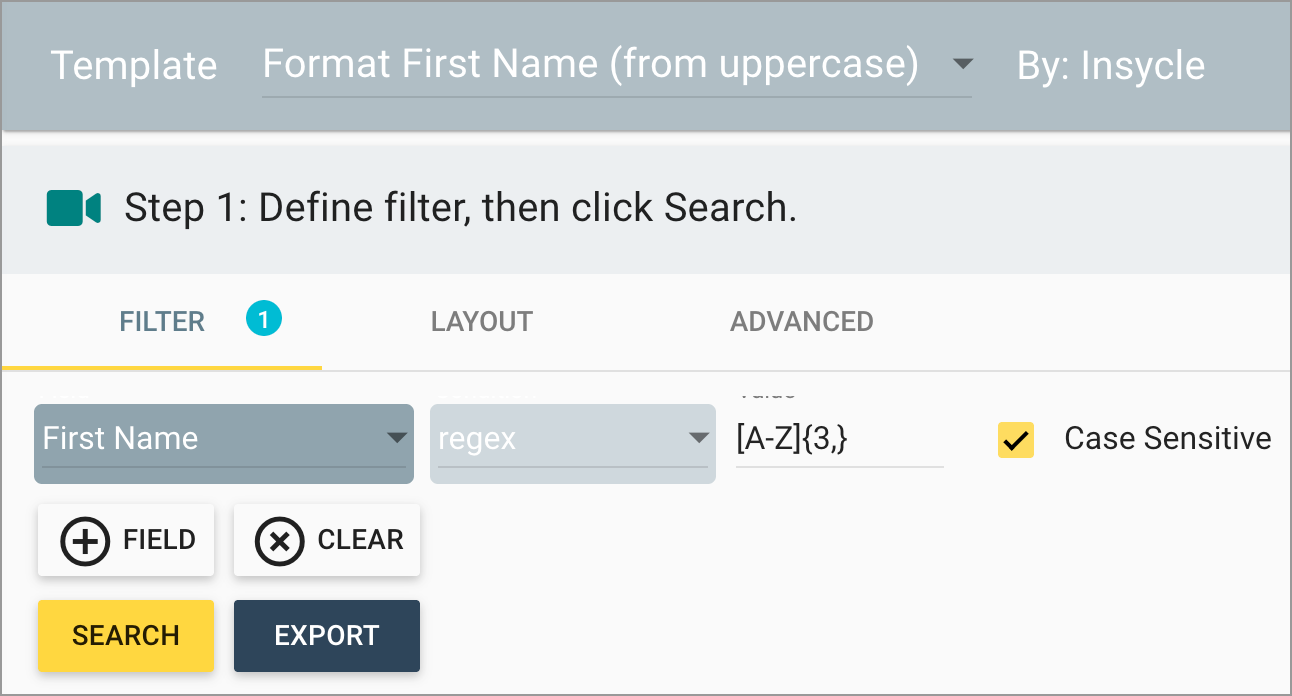Screen dimensions: 1292x696
Task: Add a new filter with the FIELD button
Action: tap(126, 540)
